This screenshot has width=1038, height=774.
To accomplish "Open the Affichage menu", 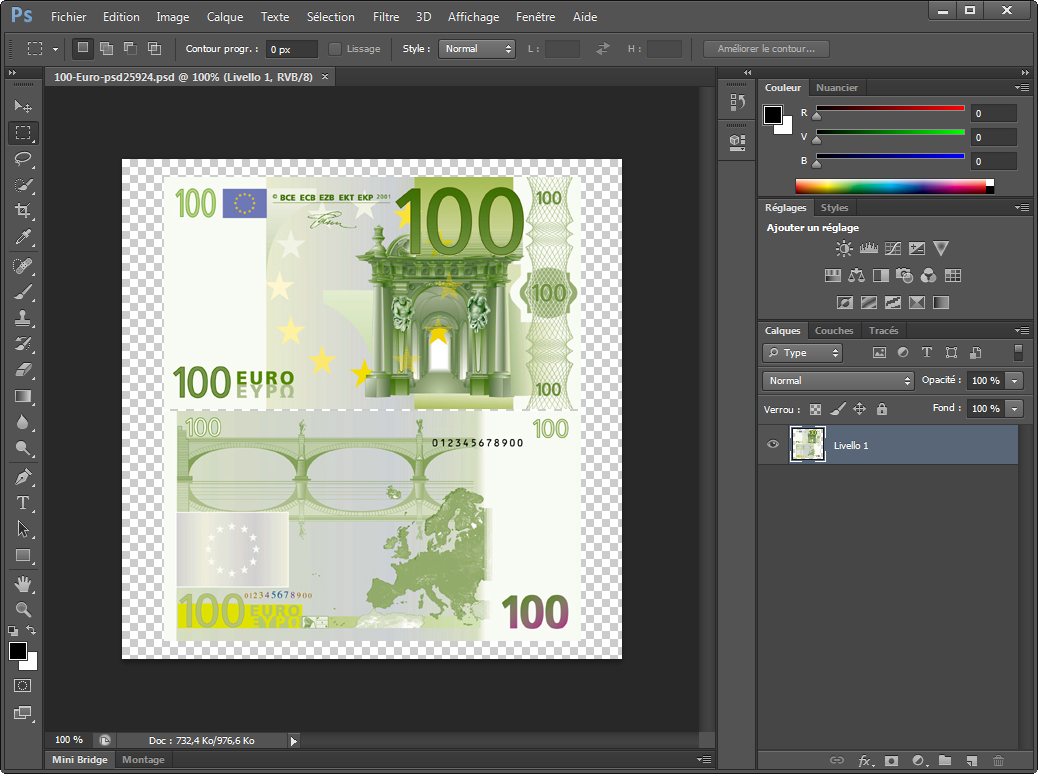I will pyautogui.click(x=473, y=17).
